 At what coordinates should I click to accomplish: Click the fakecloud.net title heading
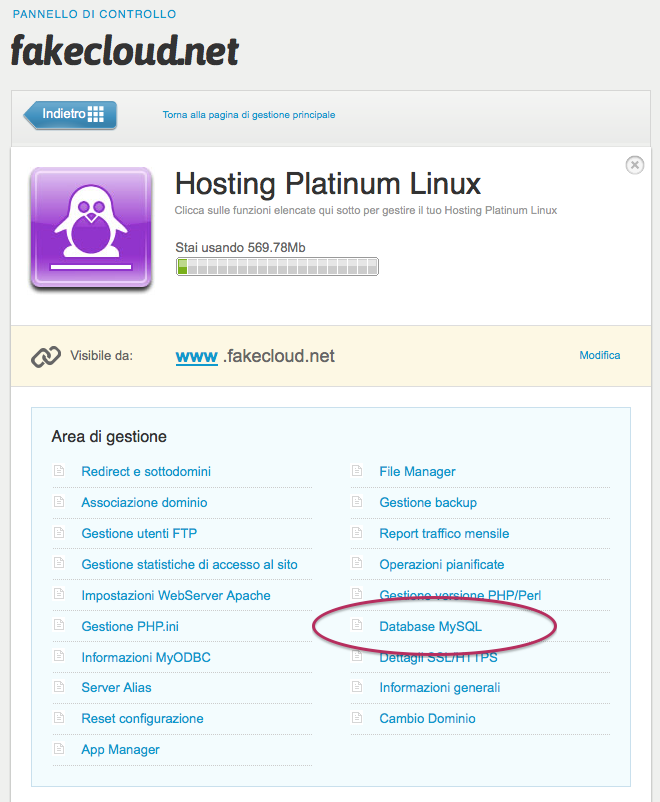click(x=125, y=51)
